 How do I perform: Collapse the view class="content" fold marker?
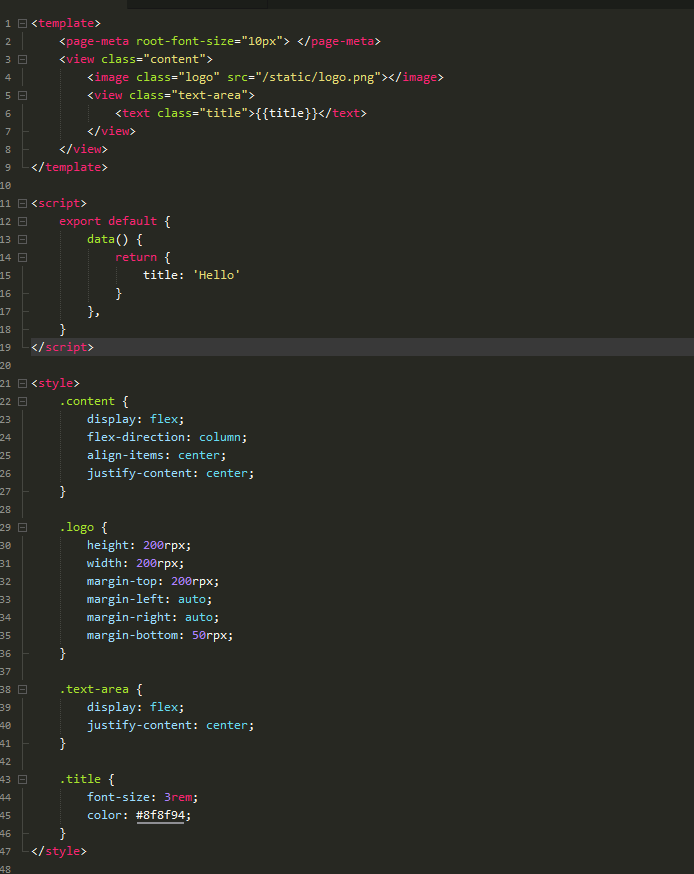(22, 59)
